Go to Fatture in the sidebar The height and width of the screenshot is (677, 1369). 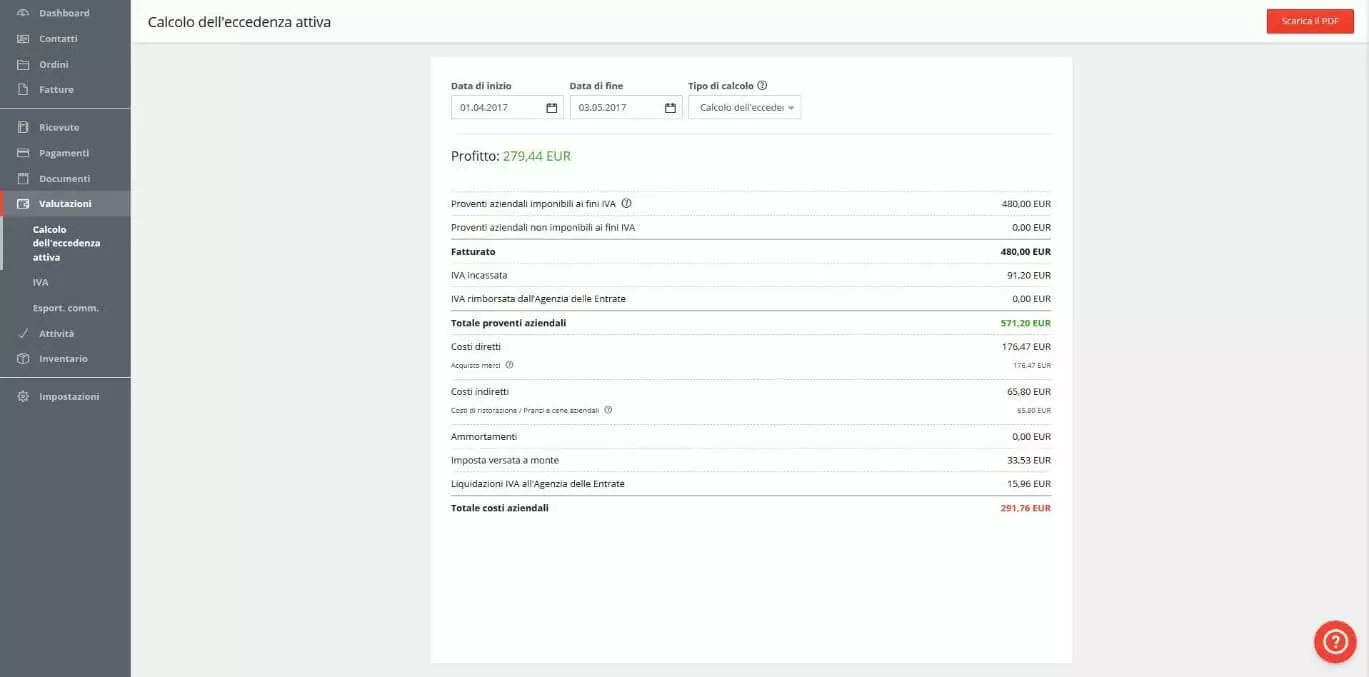click(56, 90)
